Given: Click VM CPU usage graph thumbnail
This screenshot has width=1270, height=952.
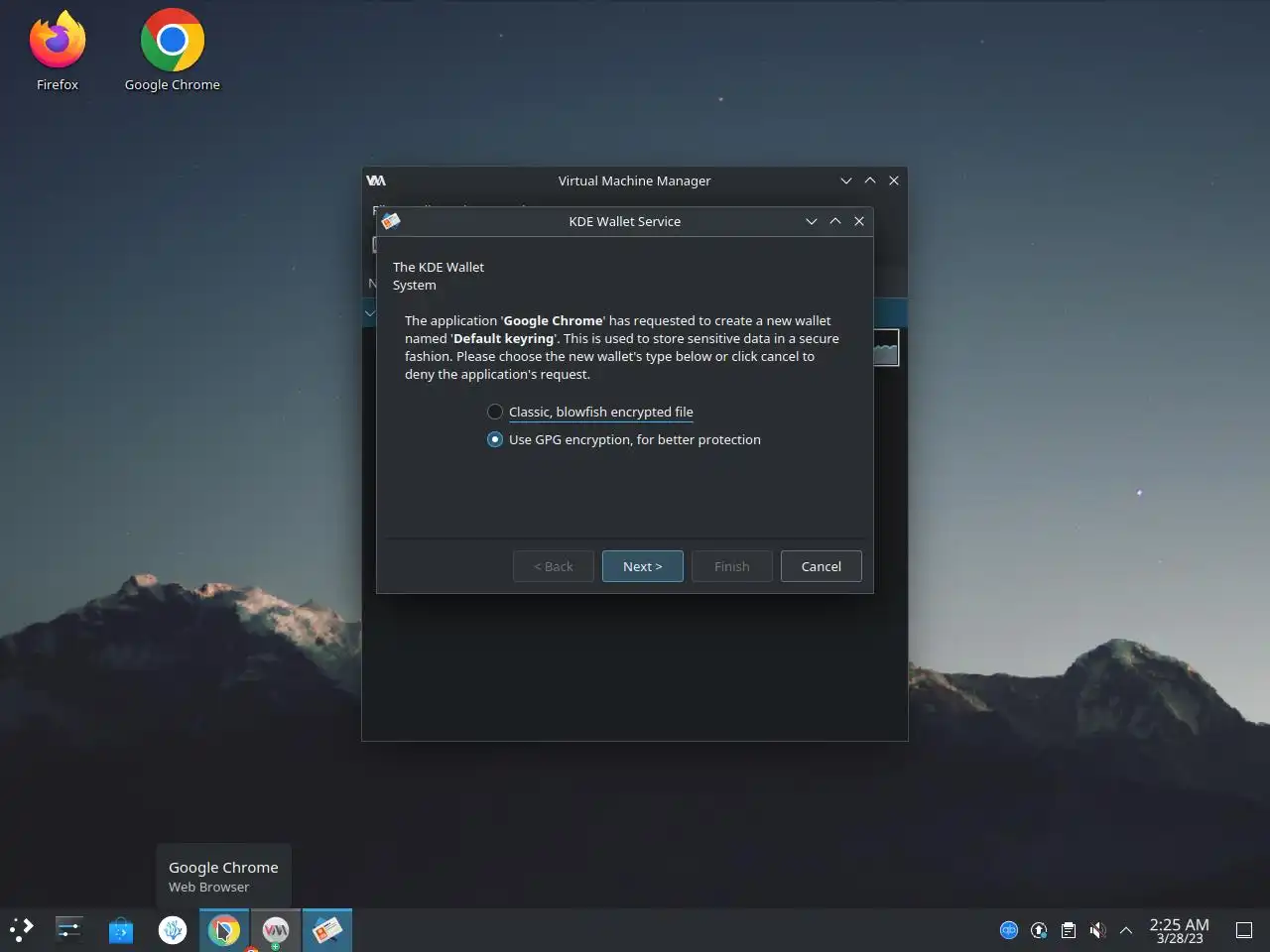Looking at the screenshot, I should pyautogui.click(x=886, y=348).
